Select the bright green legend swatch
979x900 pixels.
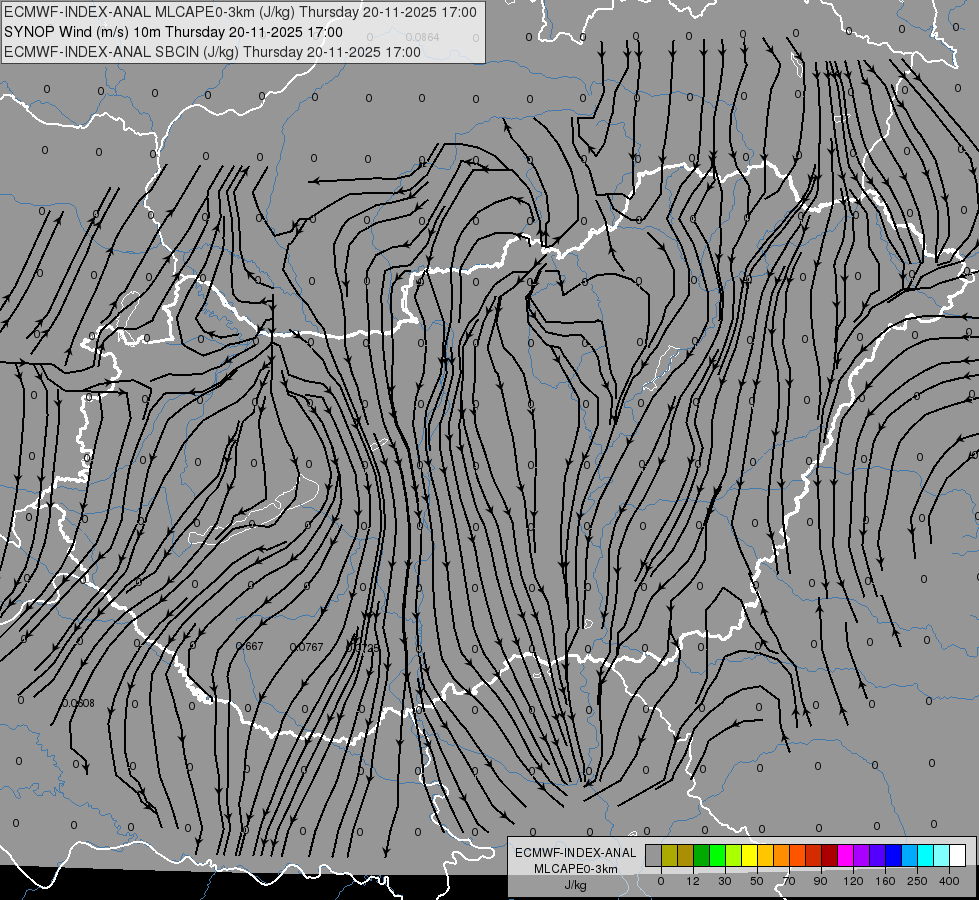click(x=717, y=855)
